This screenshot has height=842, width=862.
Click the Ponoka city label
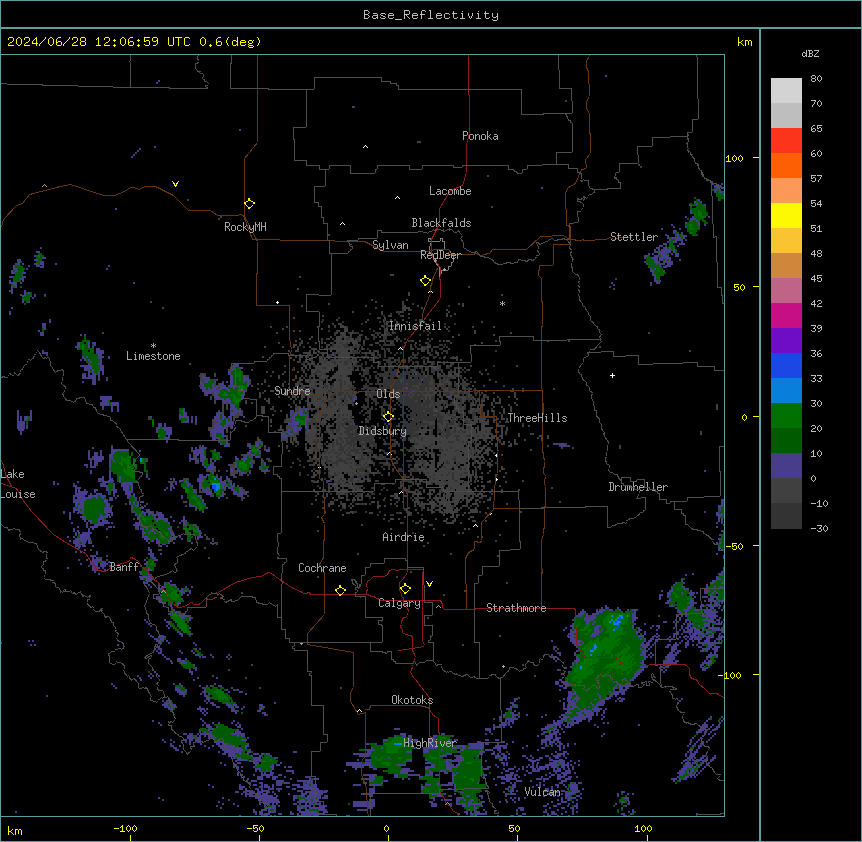click(x=480, y=136)
